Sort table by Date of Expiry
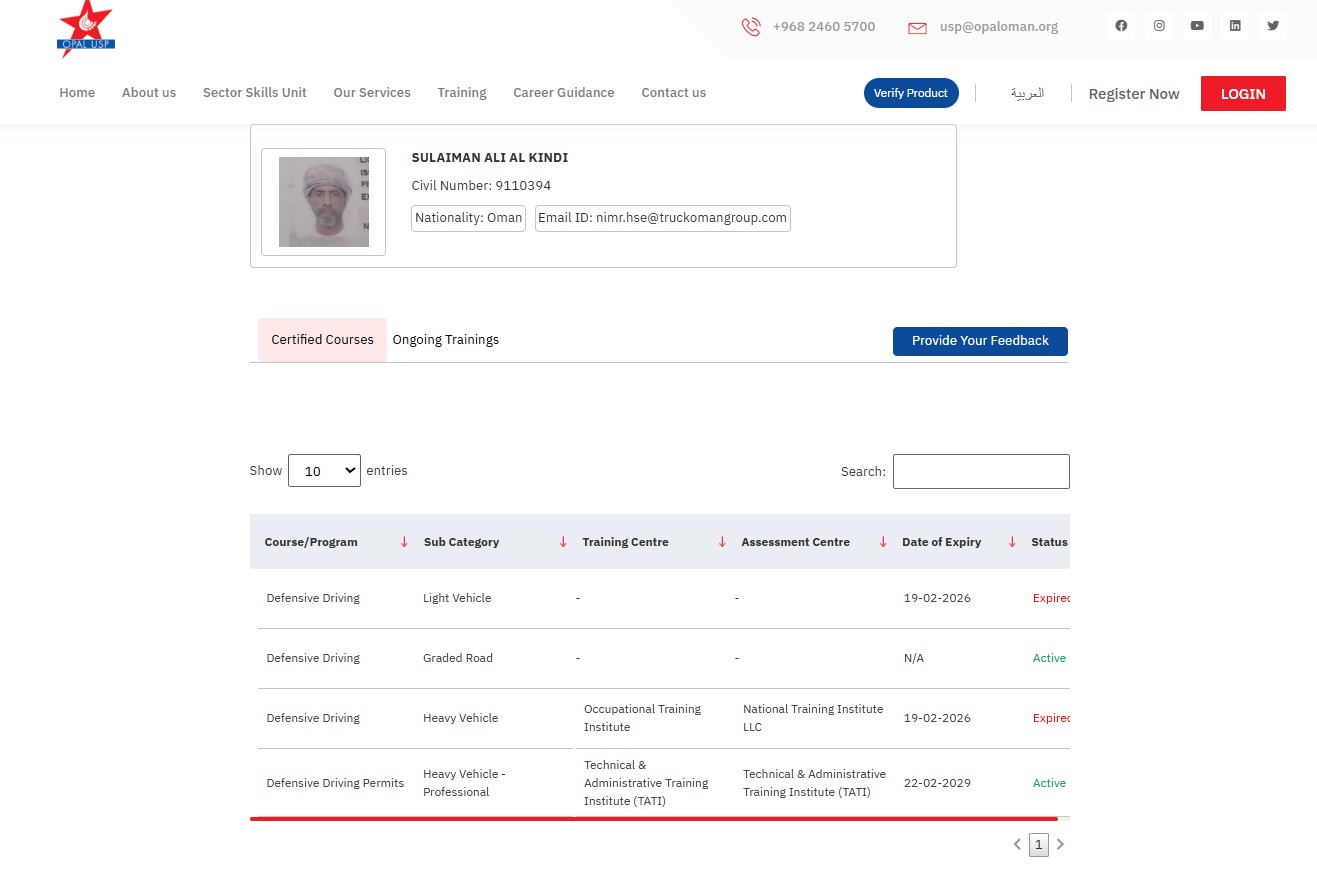 click(1011, 542)
